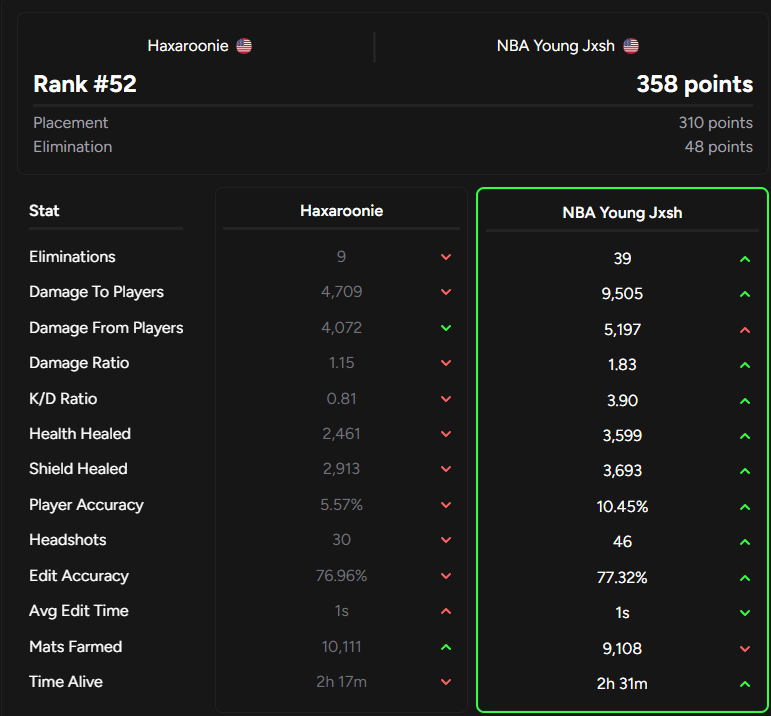Viewport: 771px width, 716px height.
Task: Click red down arrow for NBA Young Jxsh Mats Farmed
Action: click(745, 649)
